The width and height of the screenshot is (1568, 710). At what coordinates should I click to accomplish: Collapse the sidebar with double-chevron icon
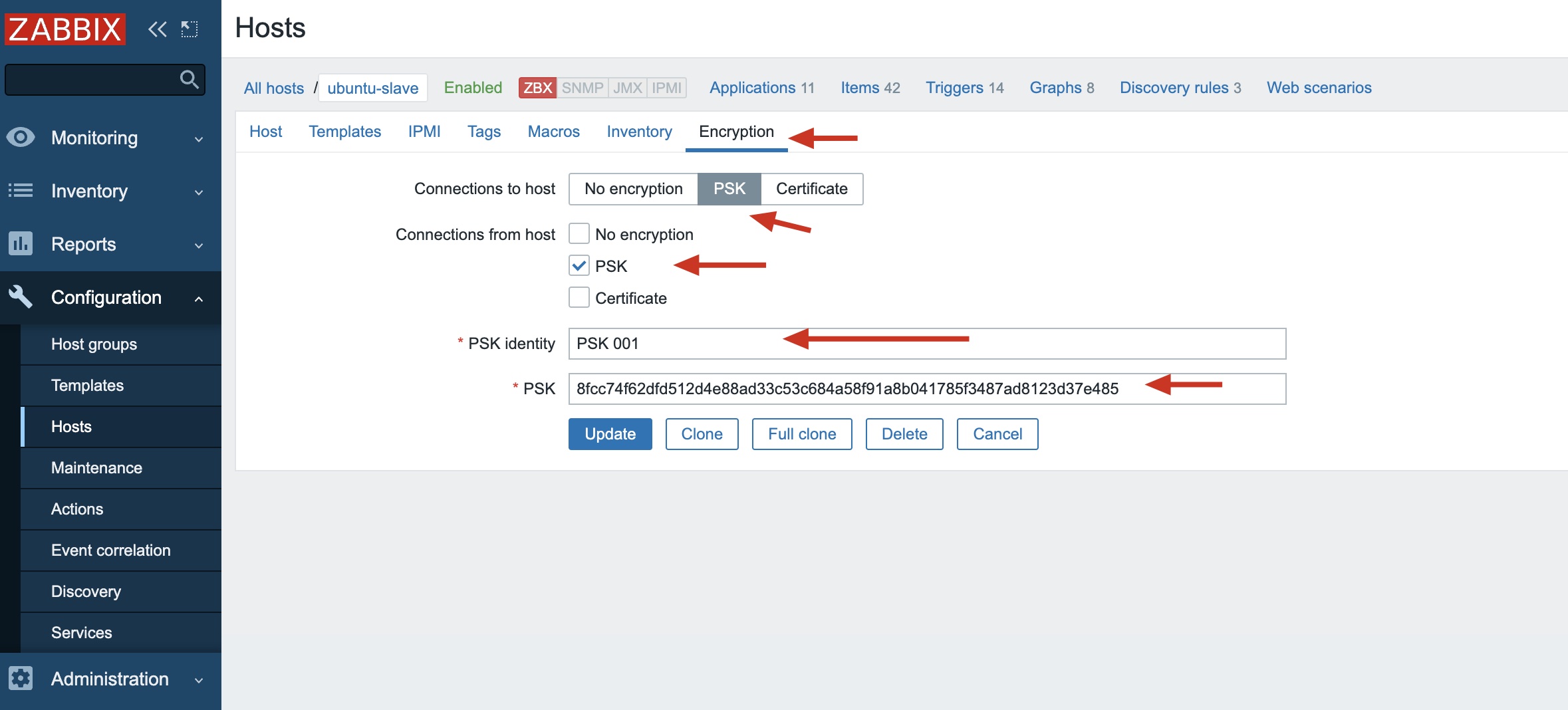(158, 29)
